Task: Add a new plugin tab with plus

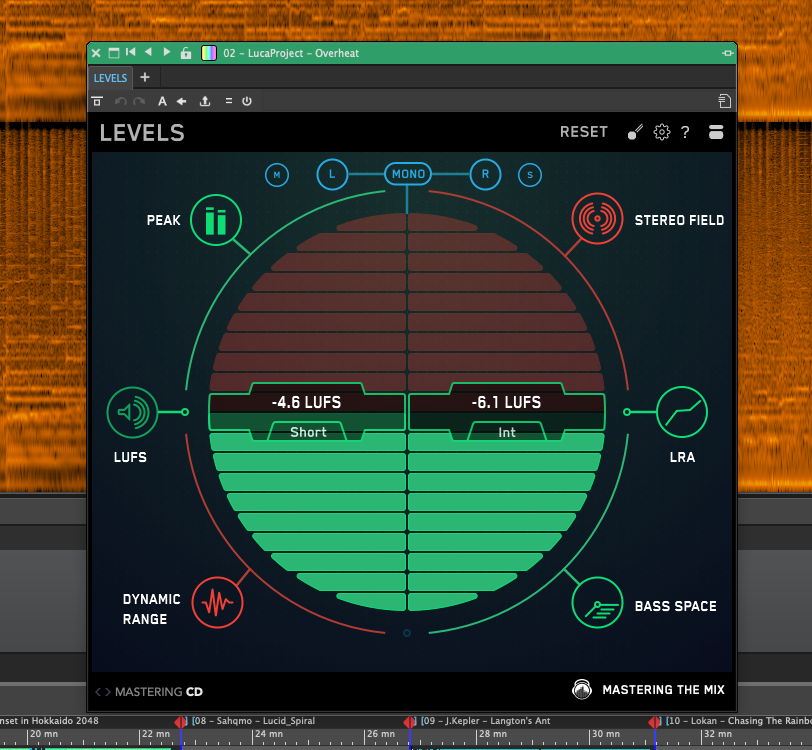Action: pos(145,77)
